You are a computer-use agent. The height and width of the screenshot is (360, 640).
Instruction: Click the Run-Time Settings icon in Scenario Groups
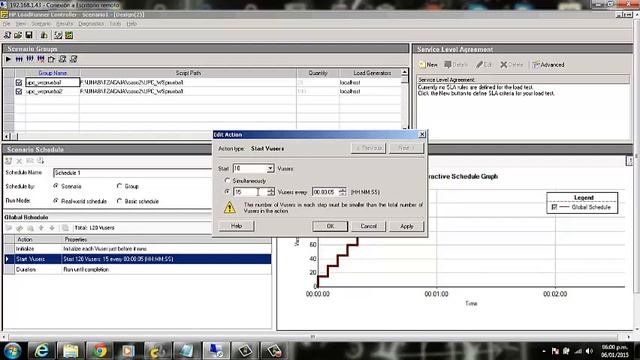51,60
